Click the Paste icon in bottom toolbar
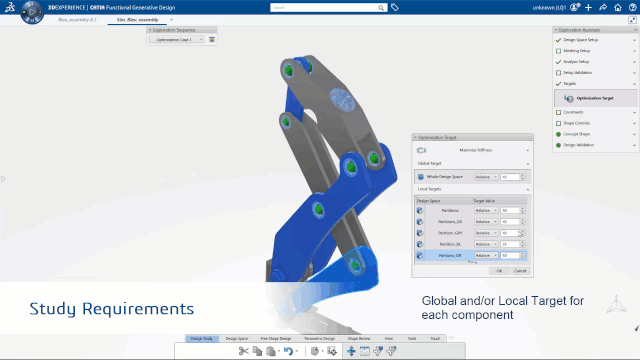The width and height of the screenshot is (640, 360). click(x=271, y=351)
